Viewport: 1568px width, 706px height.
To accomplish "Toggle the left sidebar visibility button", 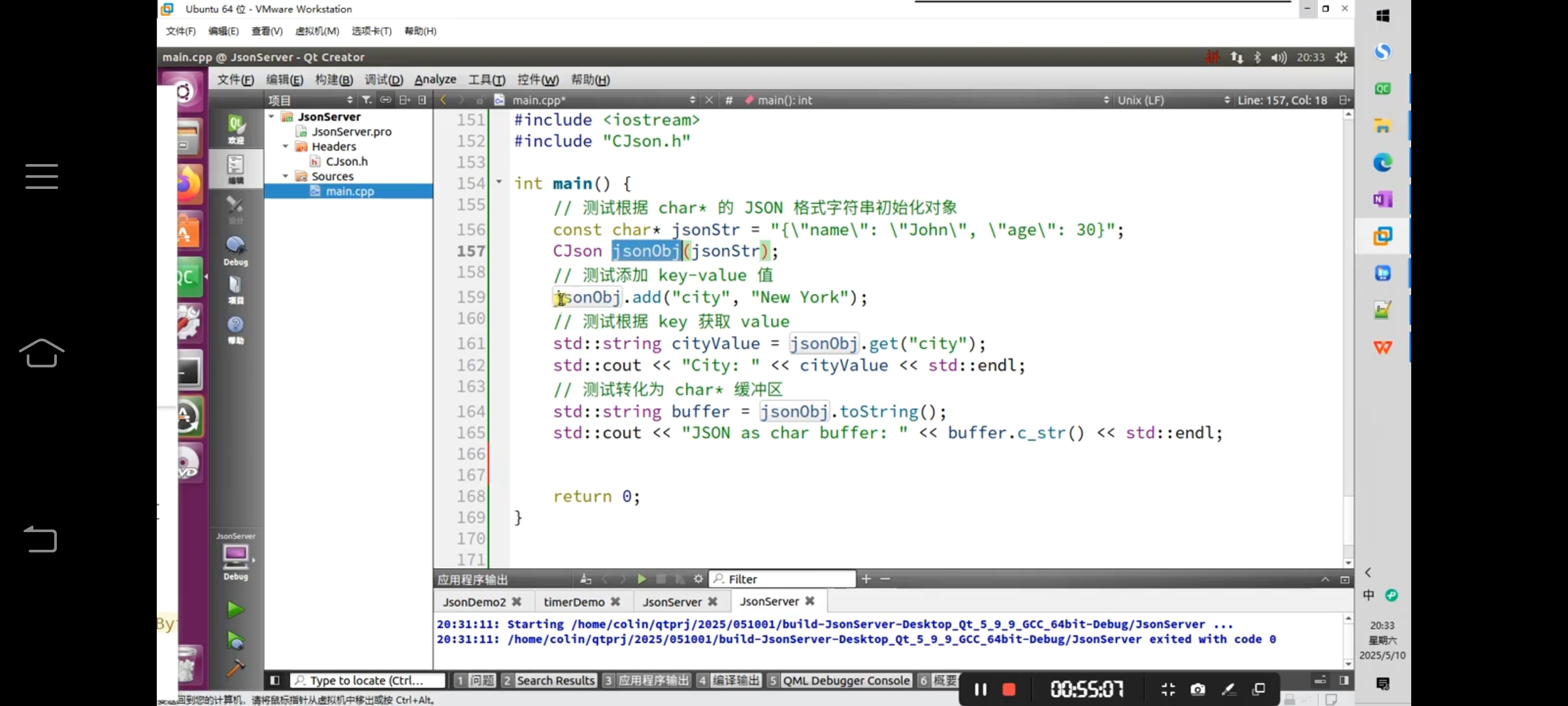I will pyautogui.click(x=275, y=681).
